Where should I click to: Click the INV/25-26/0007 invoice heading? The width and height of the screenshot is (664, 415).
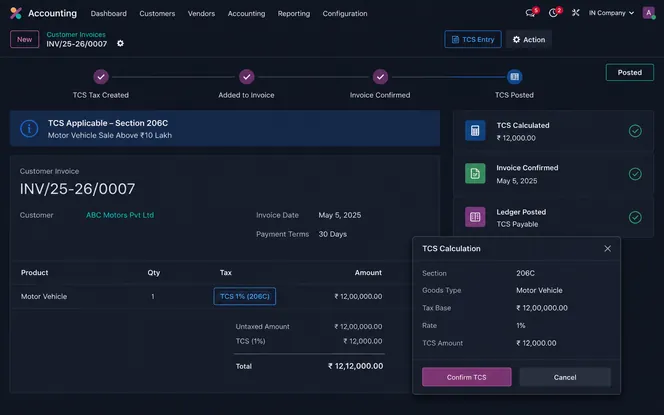[77, 189]
